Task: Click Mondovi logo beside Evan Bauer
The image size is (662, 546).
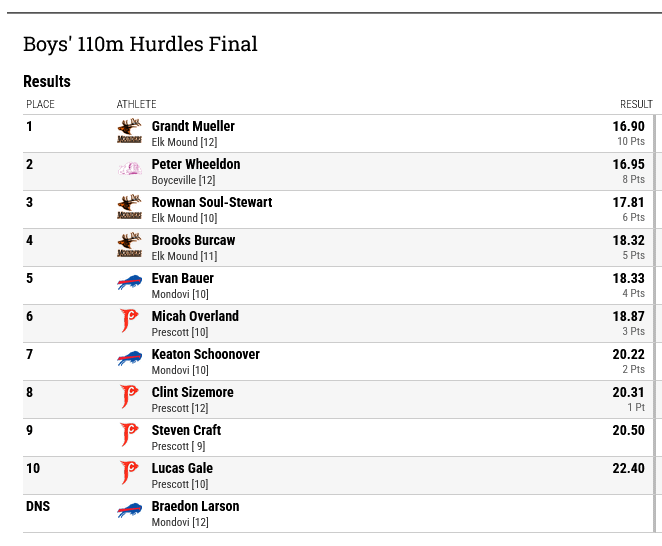Action: pyautogui.click(x=129, y=283)
